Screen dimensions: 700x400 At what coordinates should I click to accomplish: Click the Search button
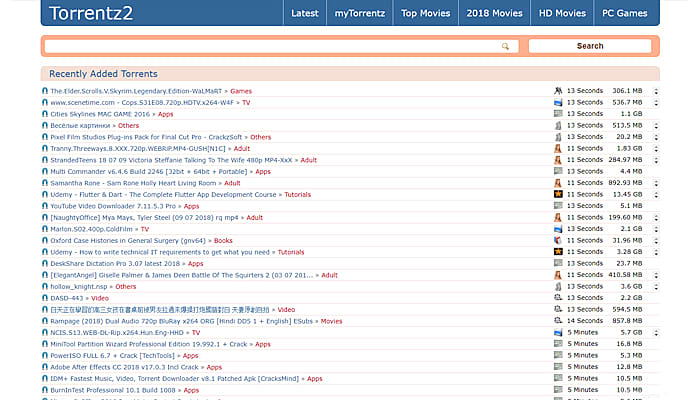590,46
